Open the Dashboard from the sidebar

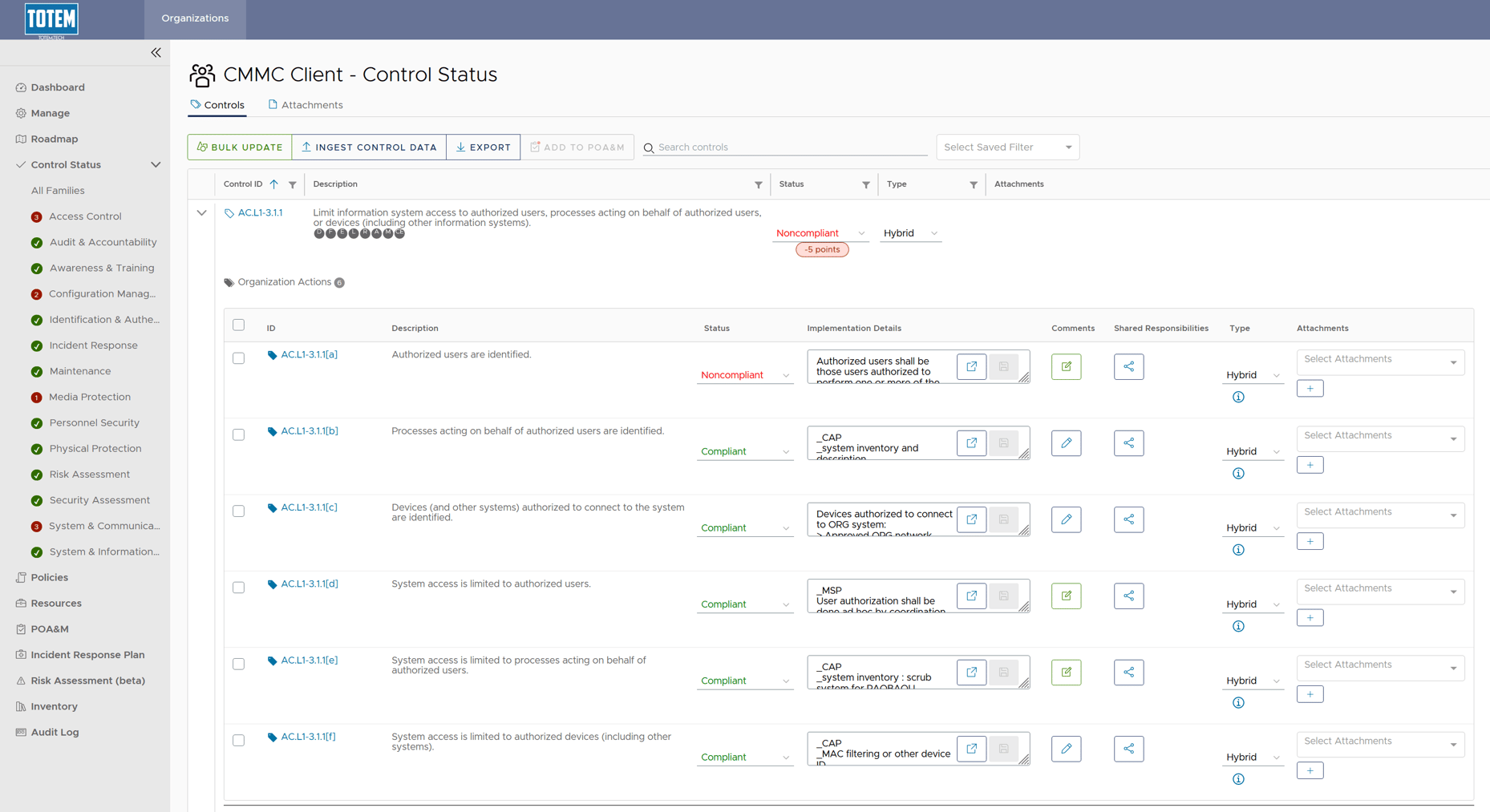58,87
